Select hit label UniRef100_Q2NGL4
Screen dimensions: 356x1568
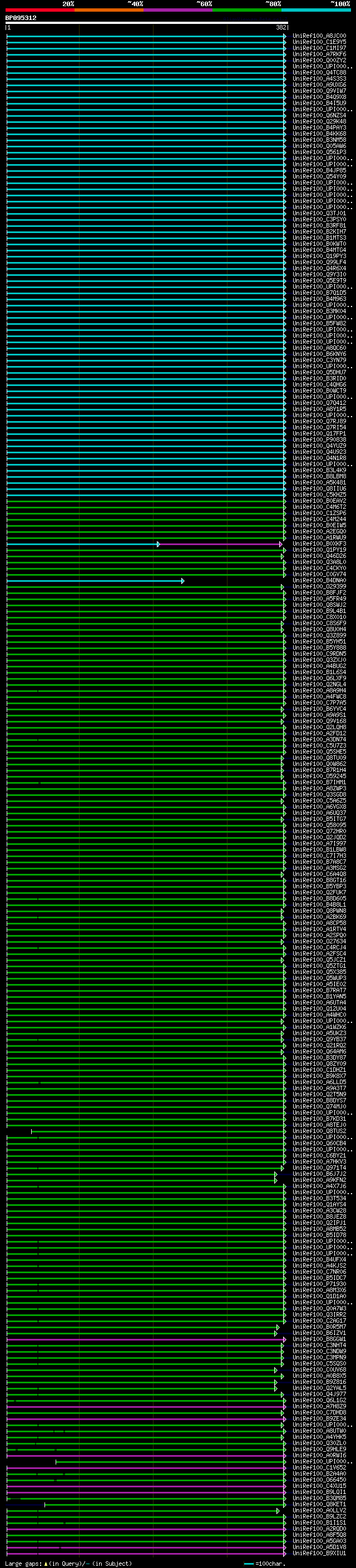pos(319,684)
